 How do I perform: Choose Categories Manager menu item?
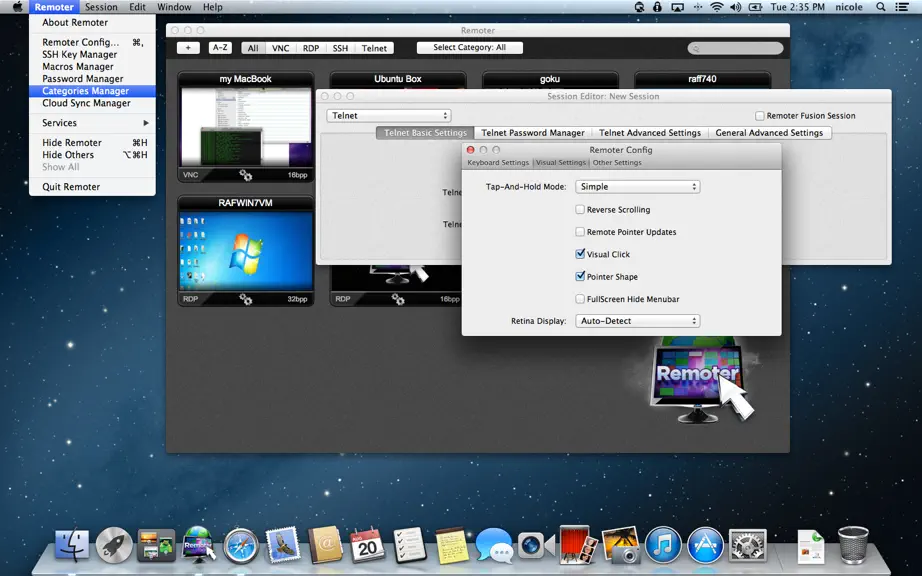coord(92,91)
